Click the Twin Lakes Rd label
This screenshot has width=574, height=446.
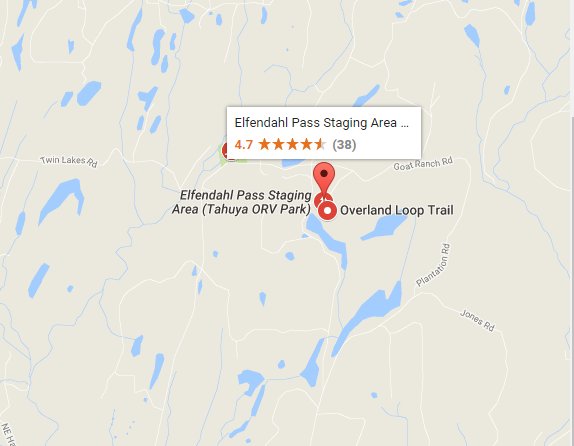[69, 161]
